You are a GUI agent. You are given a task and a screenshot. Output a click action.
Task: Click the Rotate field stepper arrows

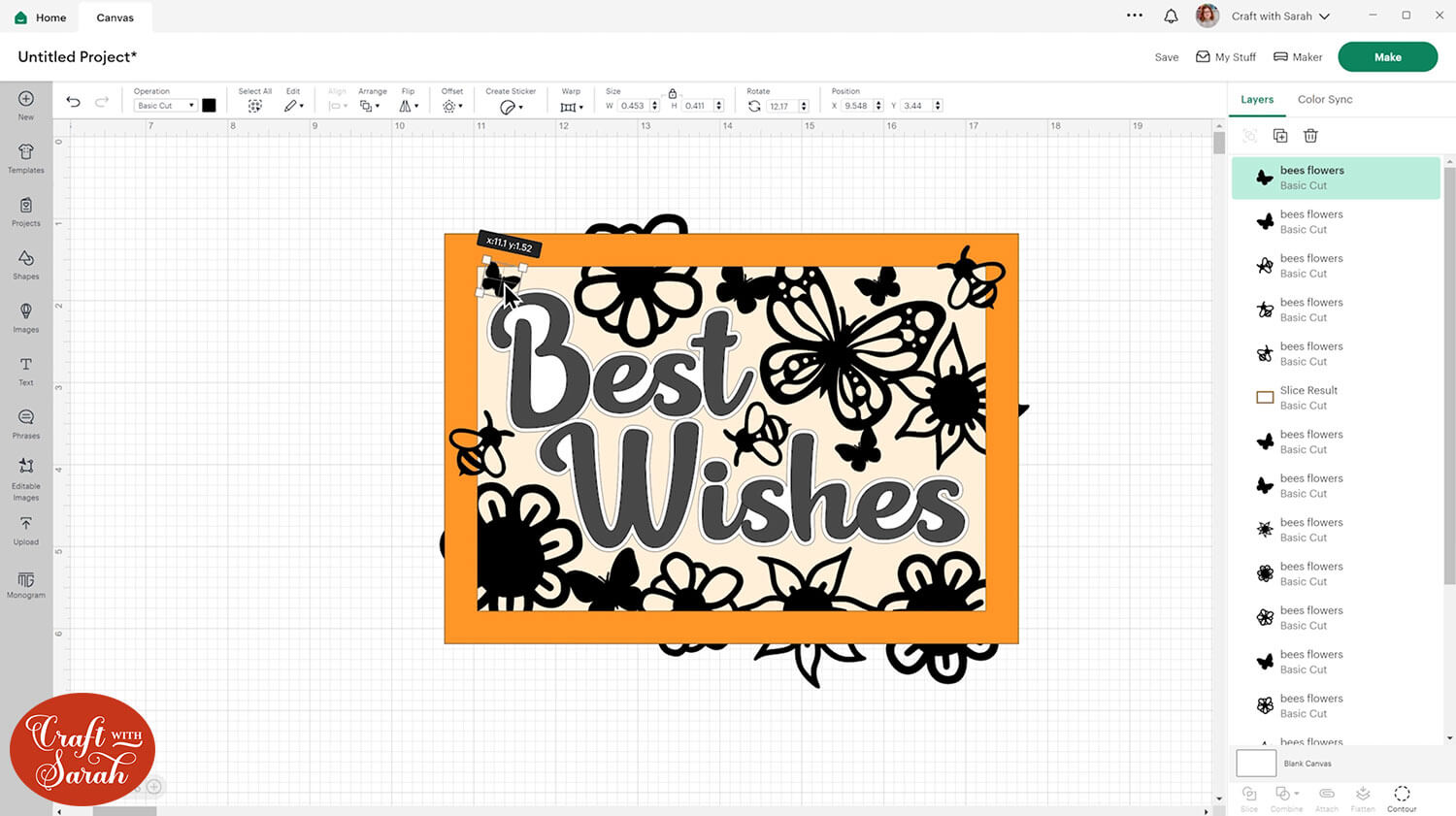(x=803, y=106)
